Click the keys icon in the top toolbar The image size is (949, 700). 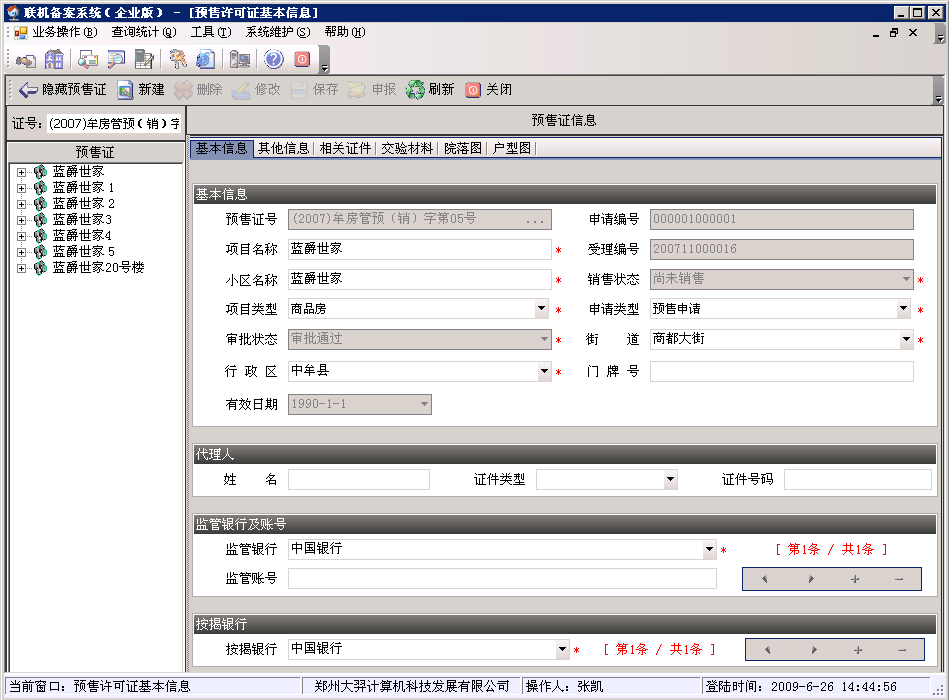pyautogui.click(x=178, y=60)
